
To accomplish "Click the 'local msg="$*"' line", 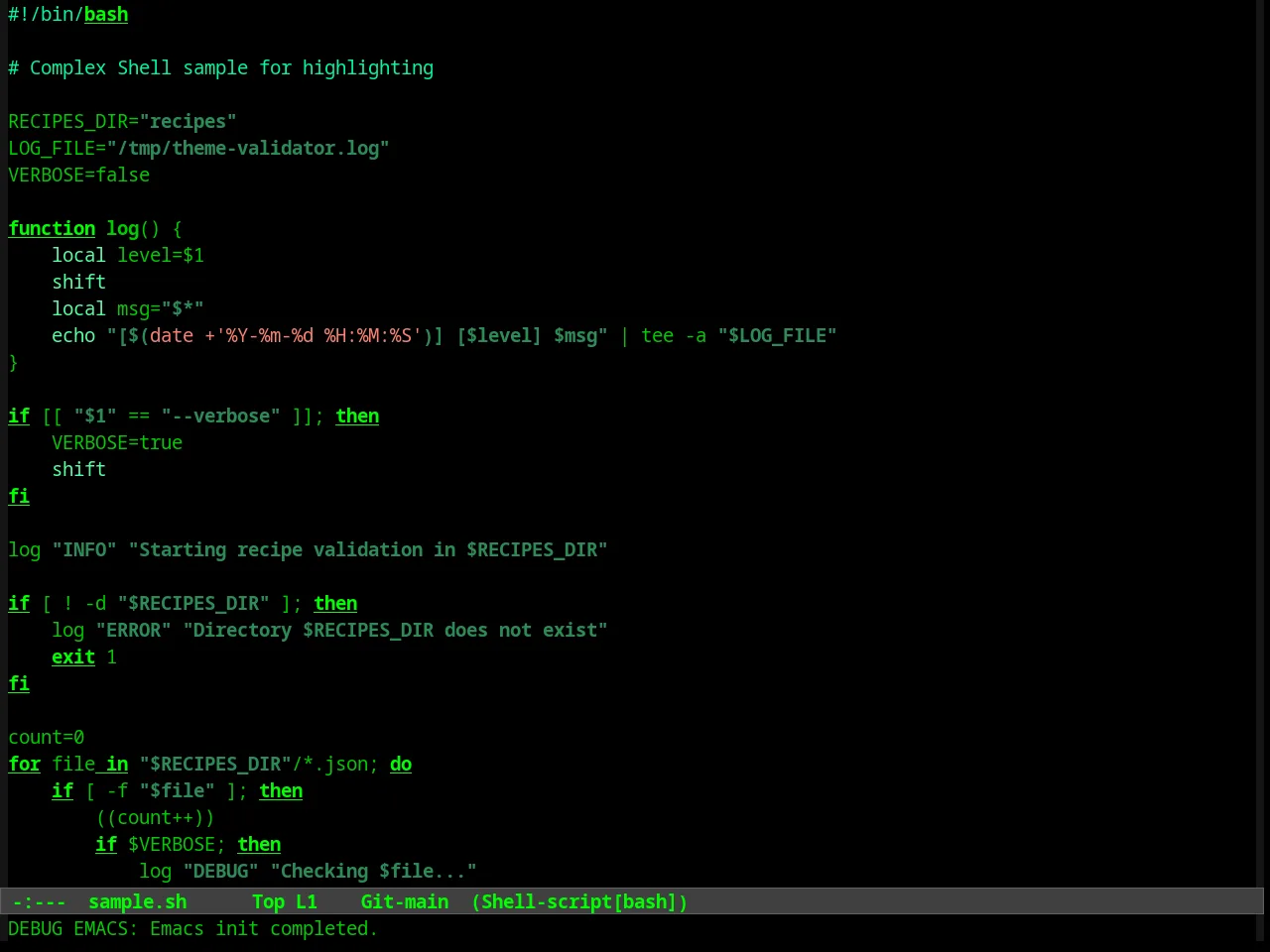I will pos(128,308).
